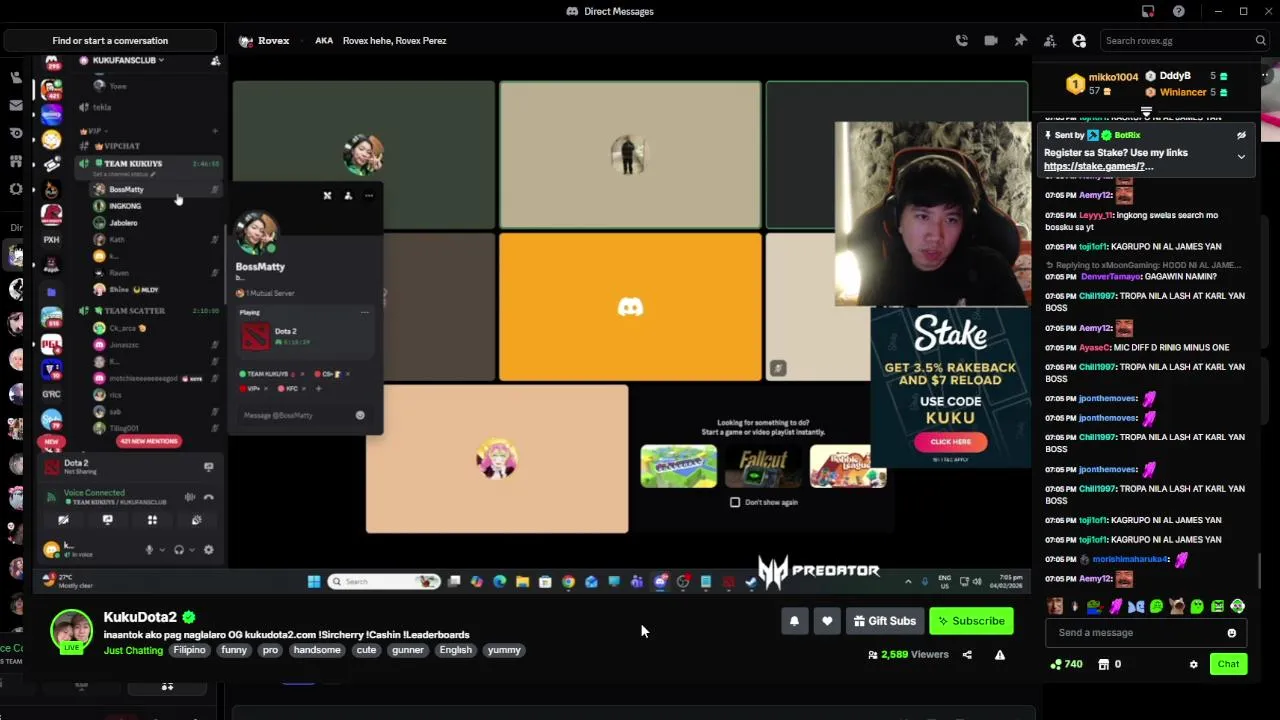
Task: Click Search rovex.gg field
Action: click(1185, 41)
